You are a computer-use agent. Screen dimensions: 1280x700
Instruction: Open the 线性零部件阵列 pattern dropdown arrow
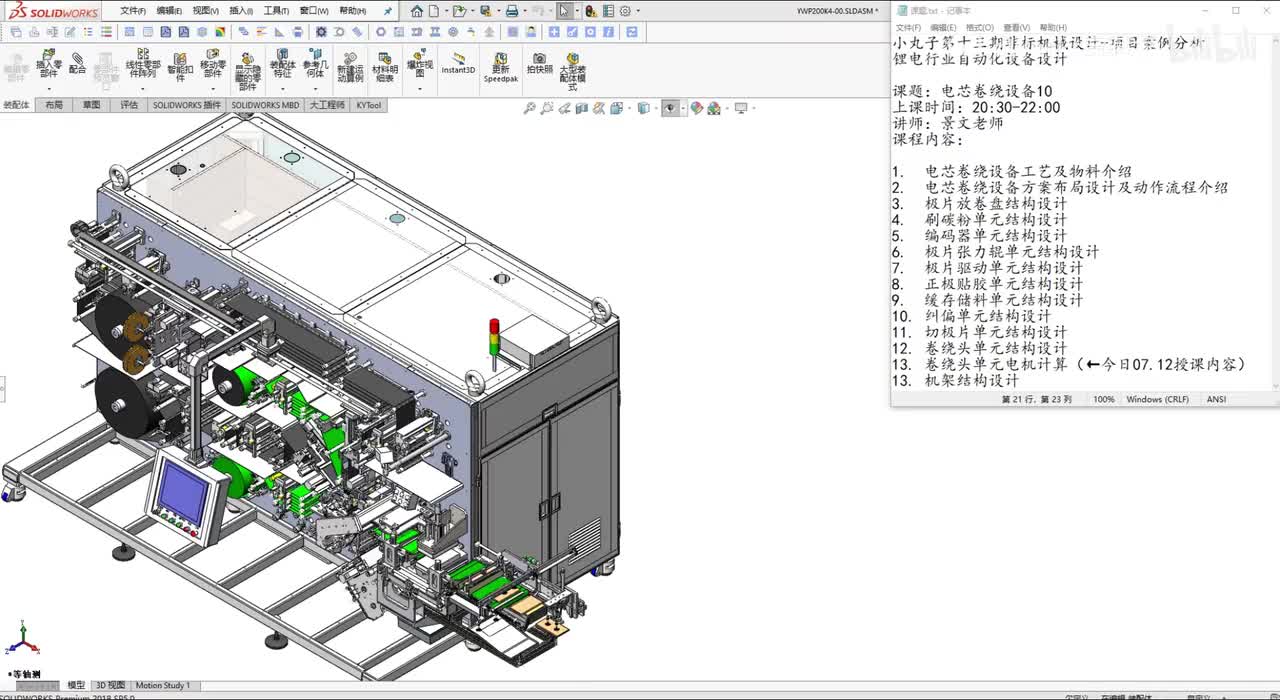(x=142, y=89)
